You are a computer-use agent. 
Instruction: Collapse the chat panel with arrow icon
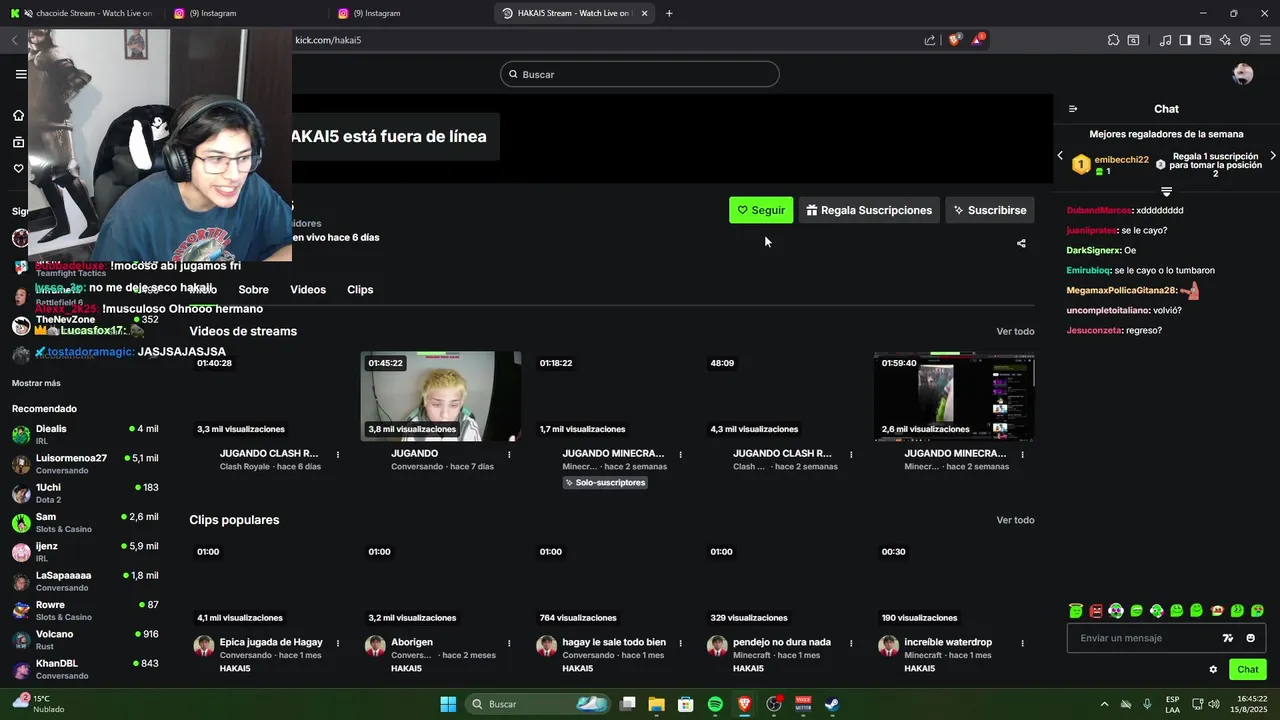click(1073, 109)
